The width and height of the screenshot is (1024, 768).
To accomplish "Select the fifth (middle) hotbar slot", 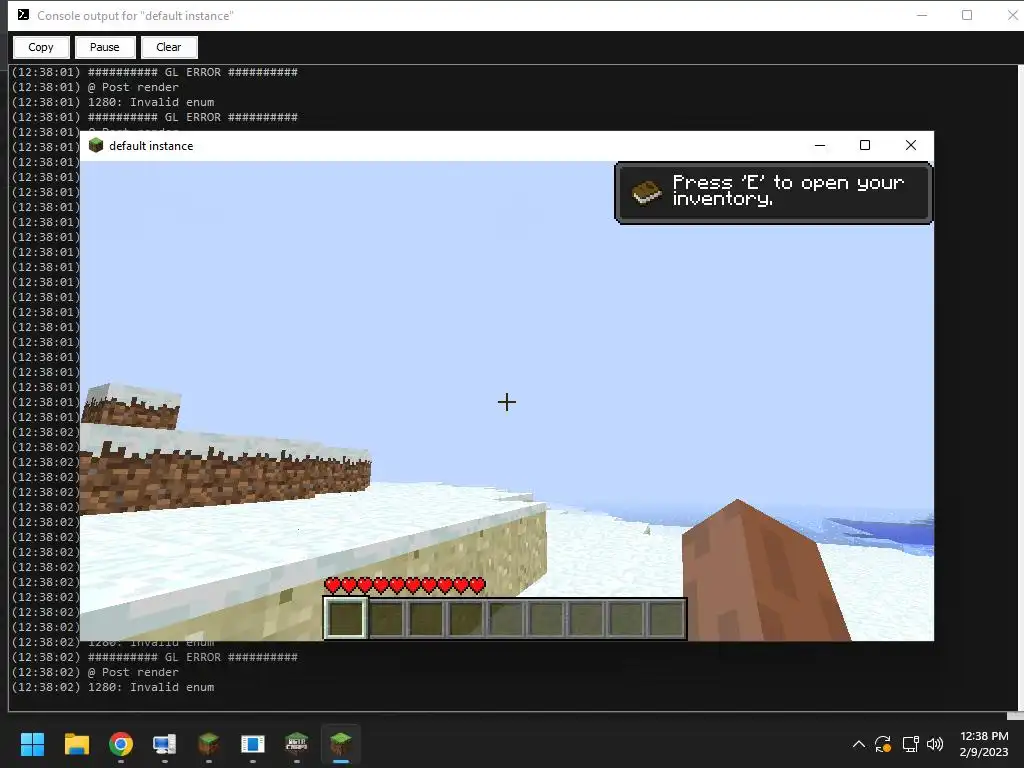I will click(x=506, y=618).
